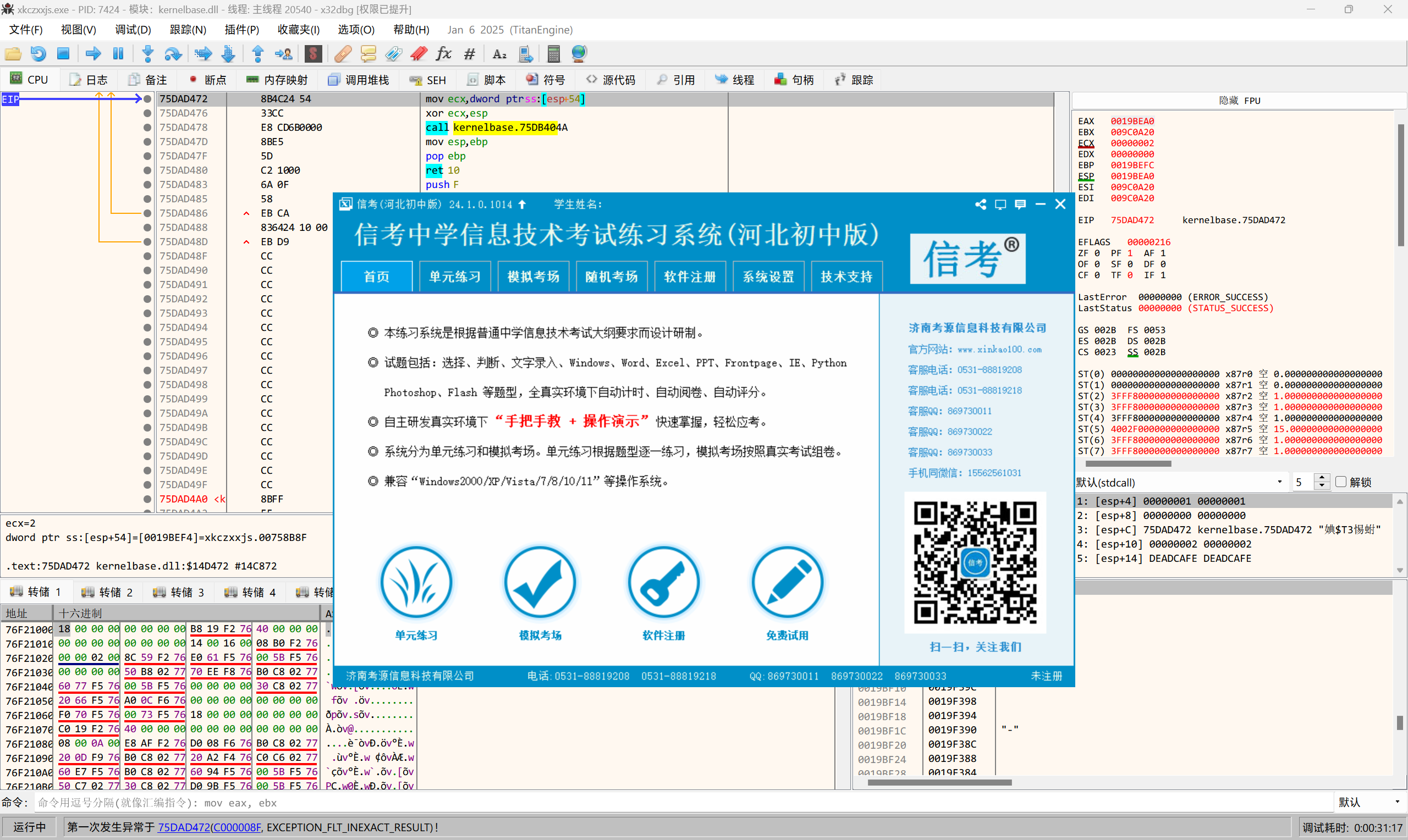The image size is (1408, 840).
Task: Launch the Scylla plugin icon
Action: tap(313, 54)
